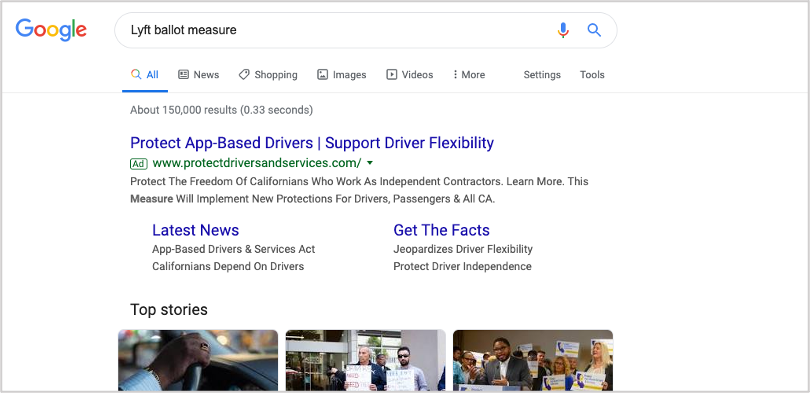Open the steering wheel top story thumbnail
The width and height of the screenshot is (810, 394).
pyautogui.click(x=198, y=360)
